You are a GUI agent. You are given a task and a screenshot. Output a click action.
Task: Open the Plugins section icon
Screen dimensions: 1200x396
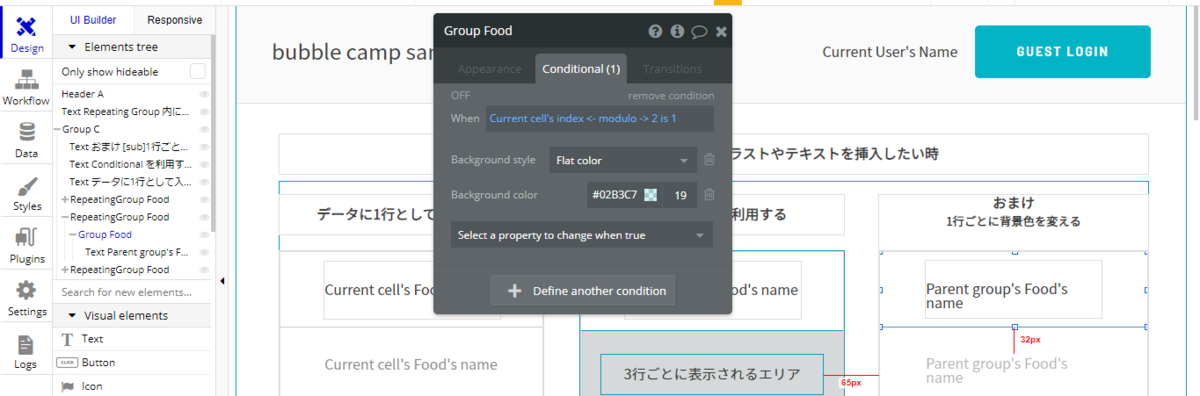pos(26,245)
